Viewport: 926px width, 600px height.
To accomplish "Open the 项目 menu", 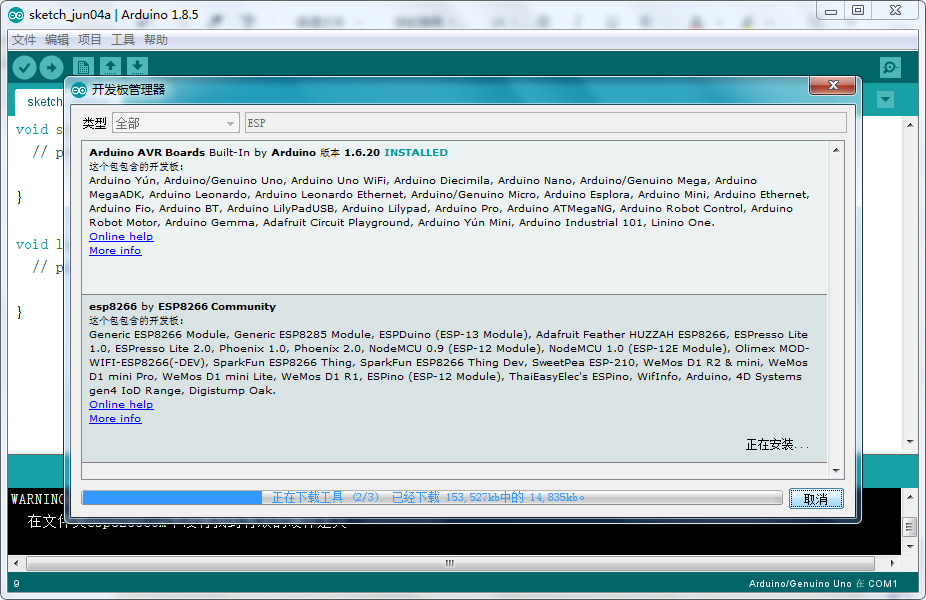I will (90, 40).
